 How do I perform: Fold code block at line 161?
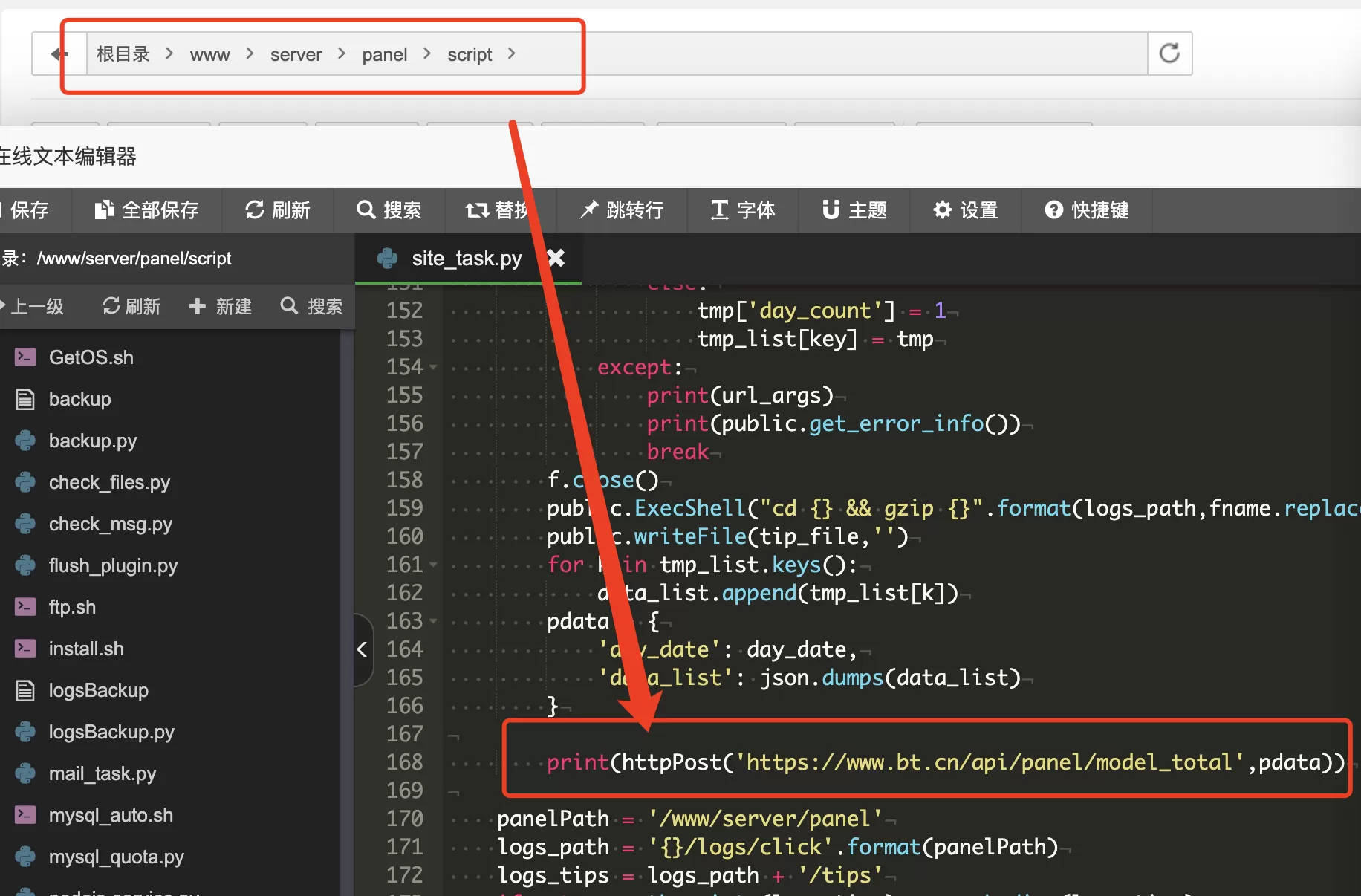point(433,565)
